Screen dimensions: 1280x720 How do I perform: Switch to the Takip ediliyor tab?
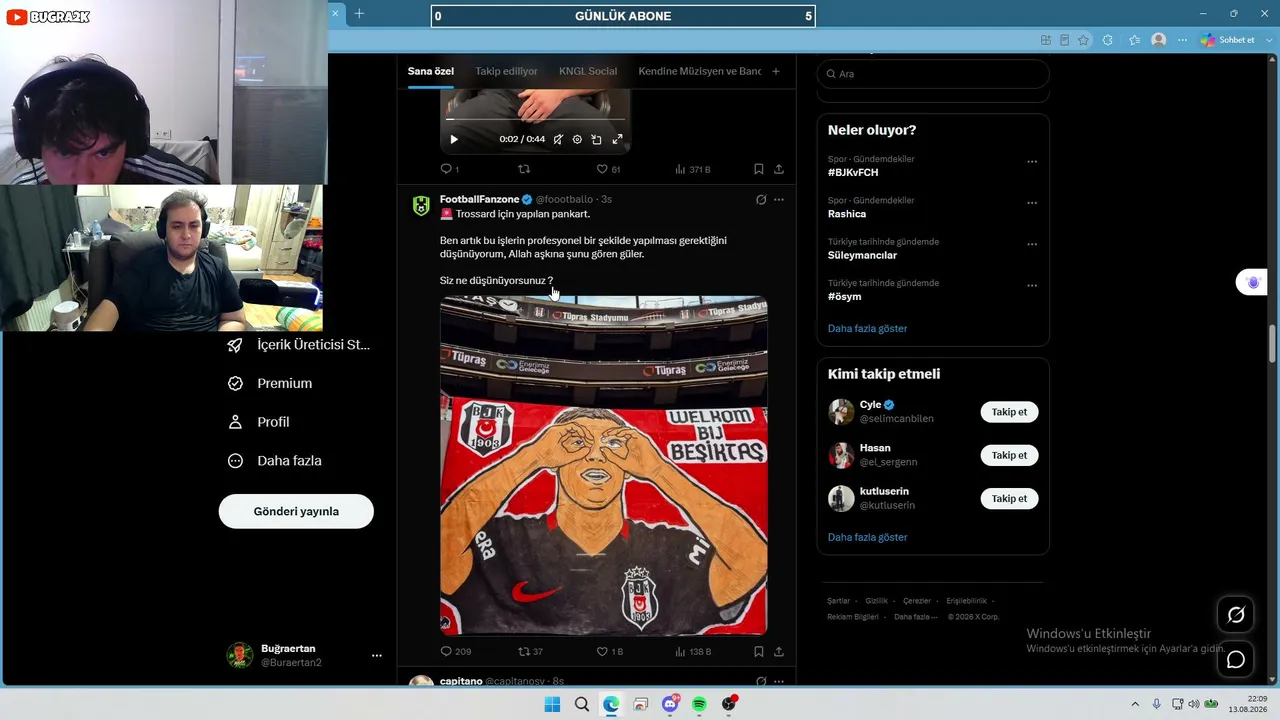pos(506,71)
